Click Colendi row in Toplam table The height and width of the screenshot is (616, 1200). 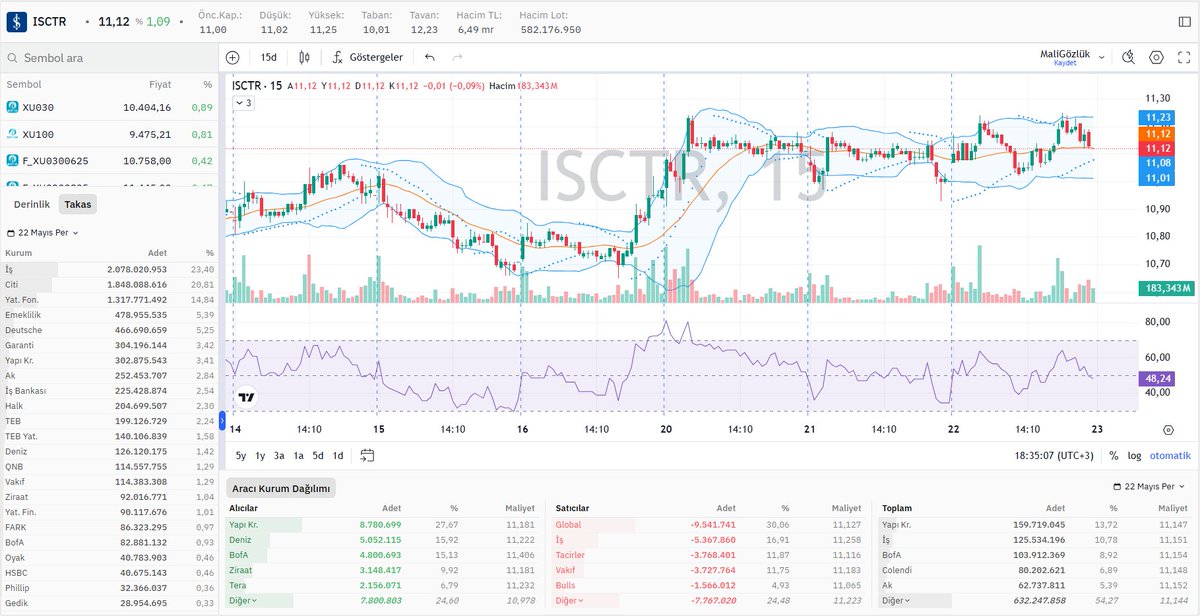coord(1037,569)
